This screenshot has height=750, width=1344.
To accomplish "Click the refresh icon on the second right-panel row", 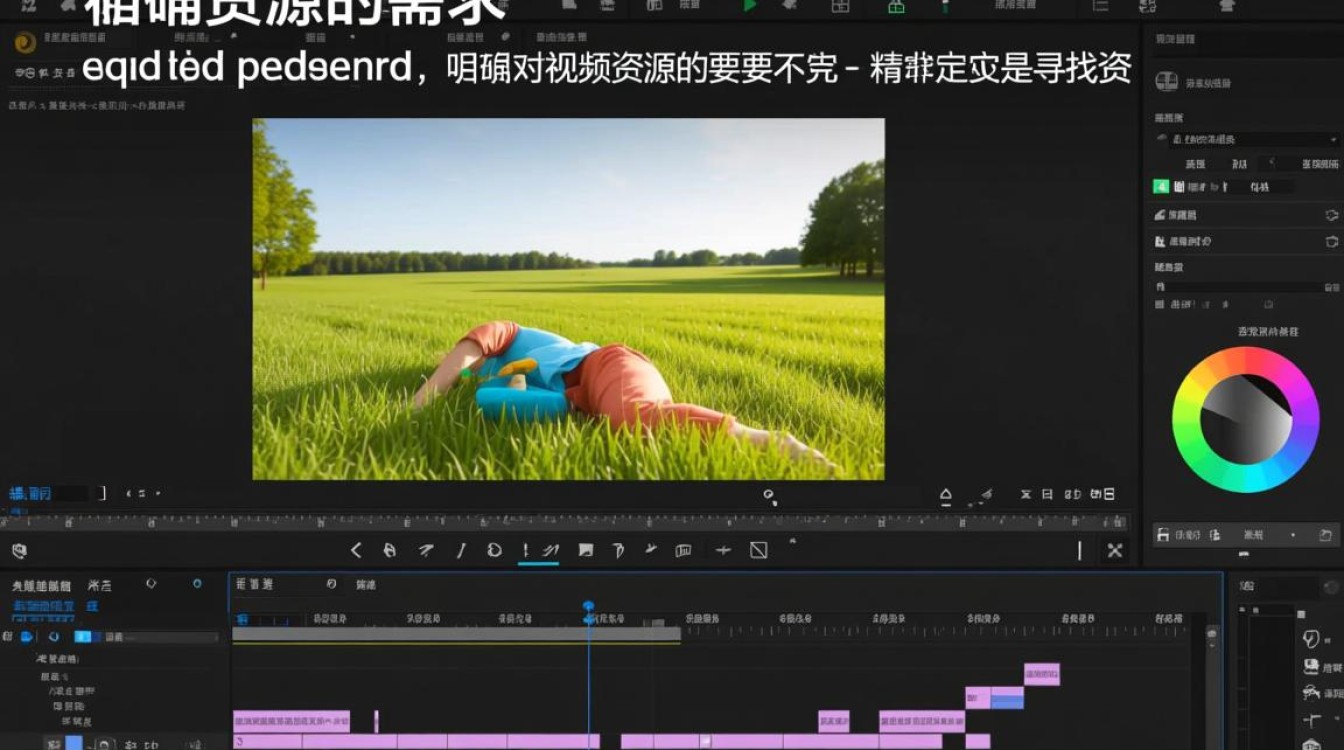I will tap(1331, 241).
